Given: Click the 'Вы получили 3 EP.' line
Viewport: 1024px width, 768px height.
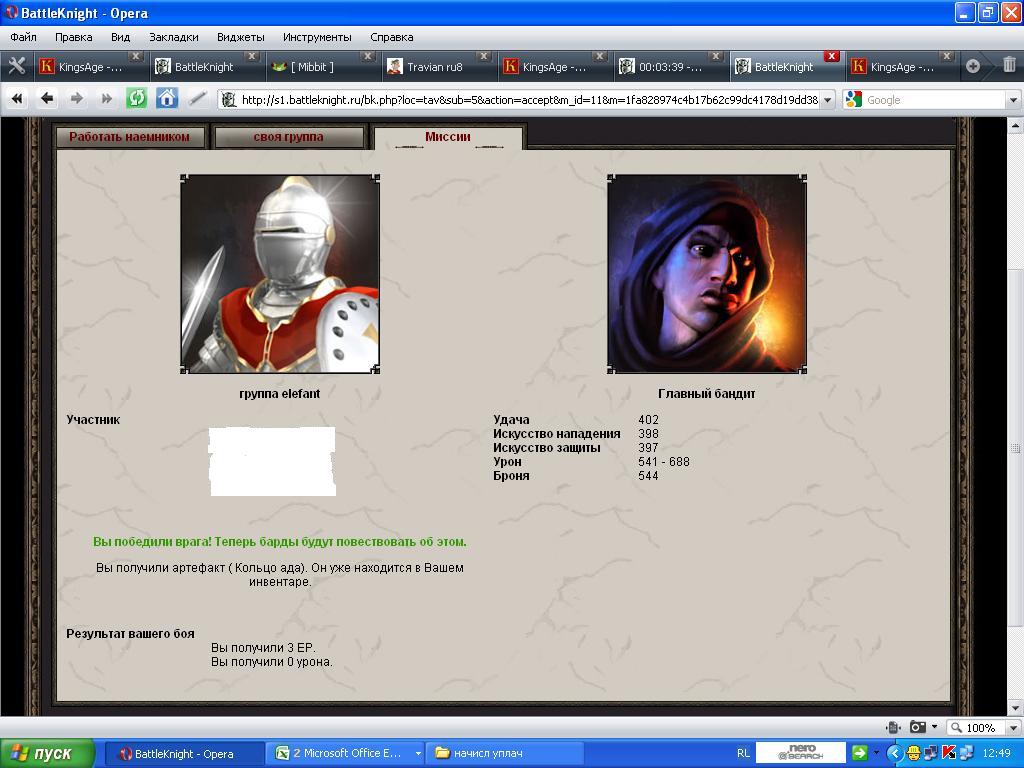Looking at the screenshot, I should [263, 648].
